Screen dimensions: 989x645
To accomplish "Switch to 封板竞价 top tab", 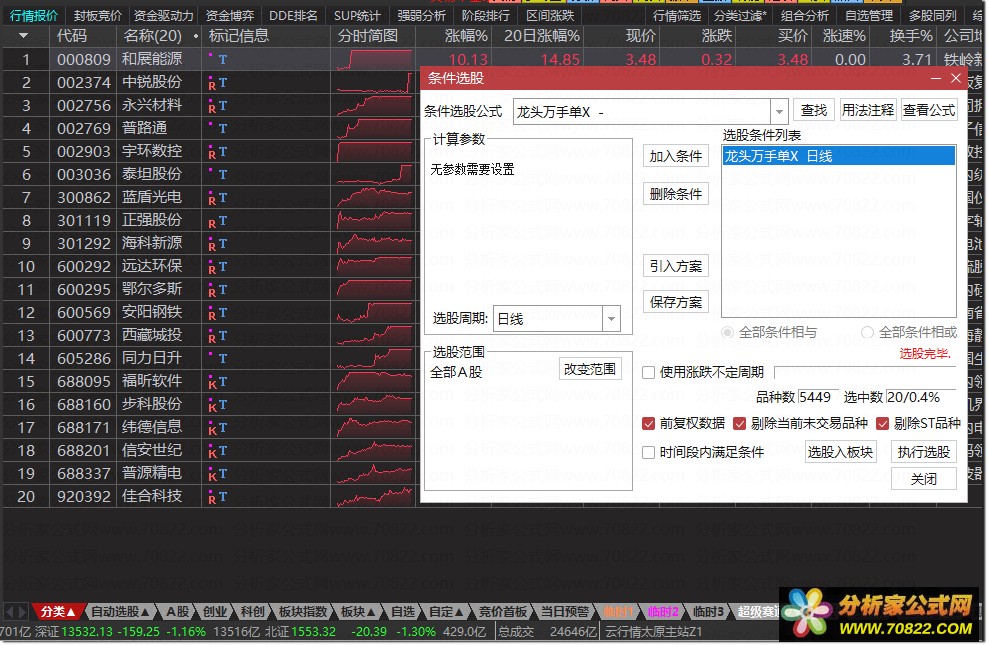I will coord(98,15).
